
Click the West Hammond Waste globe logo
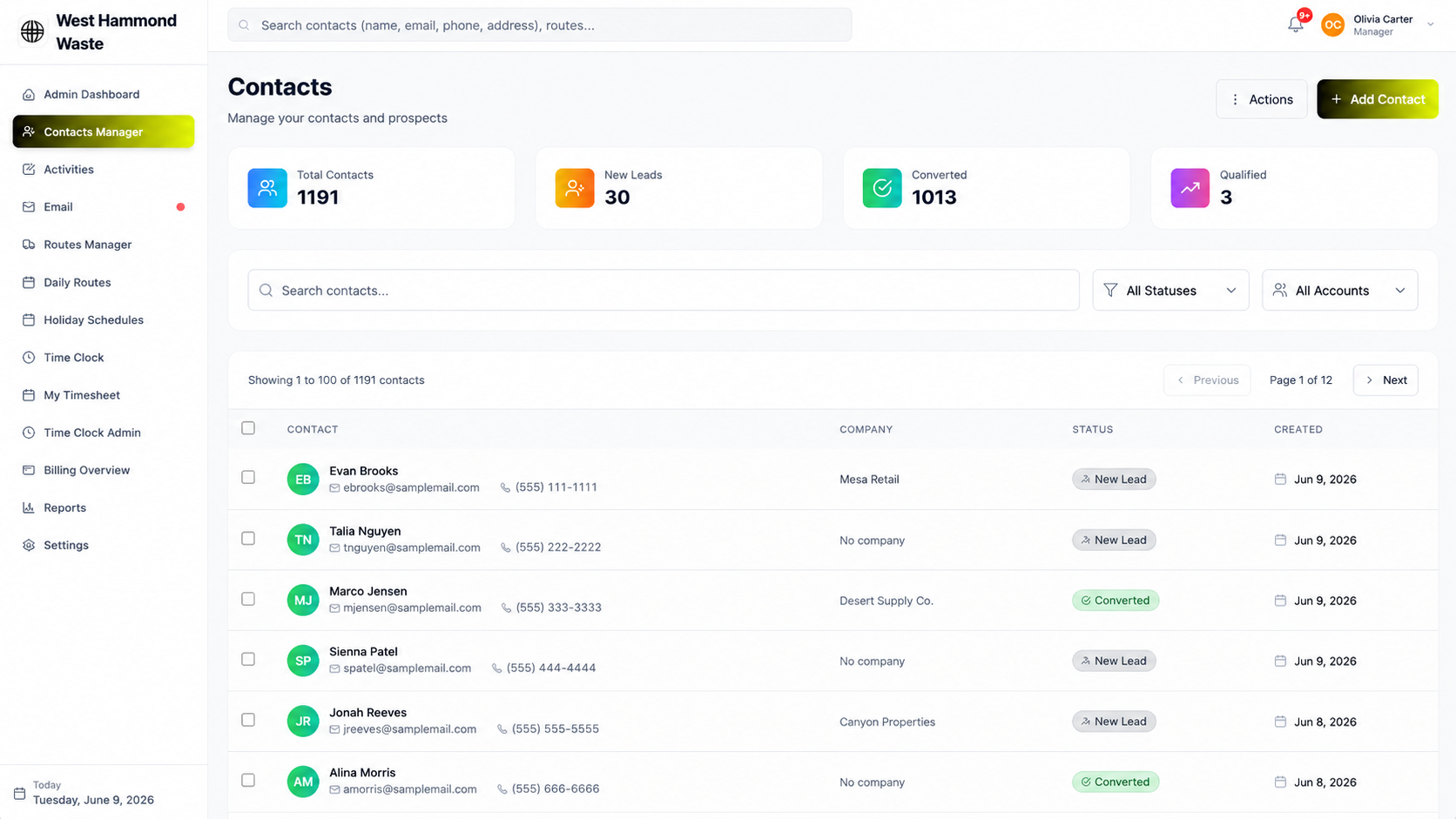pyautogui.click(x=32, y=31)
